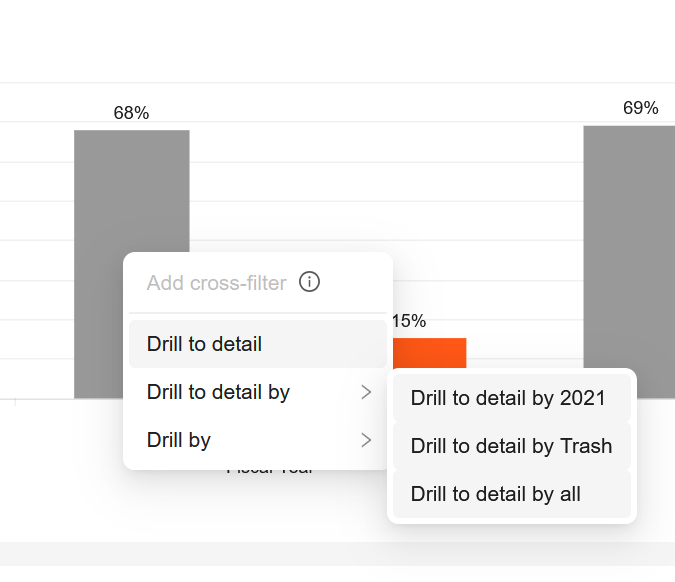The height and width of the screenshot is (582, 675).
Task: Select the Drill by menu entry
Action: pos(179,440)
